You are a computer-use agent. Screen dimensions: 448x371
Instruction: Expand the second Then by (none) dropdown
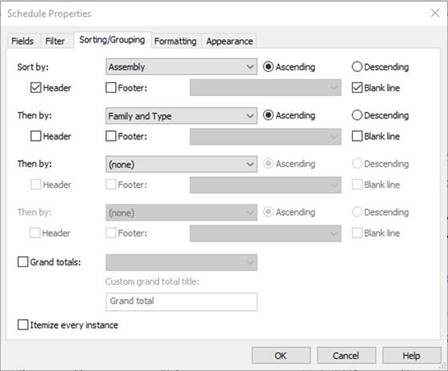pyautogui.click(x=181, y=164)
